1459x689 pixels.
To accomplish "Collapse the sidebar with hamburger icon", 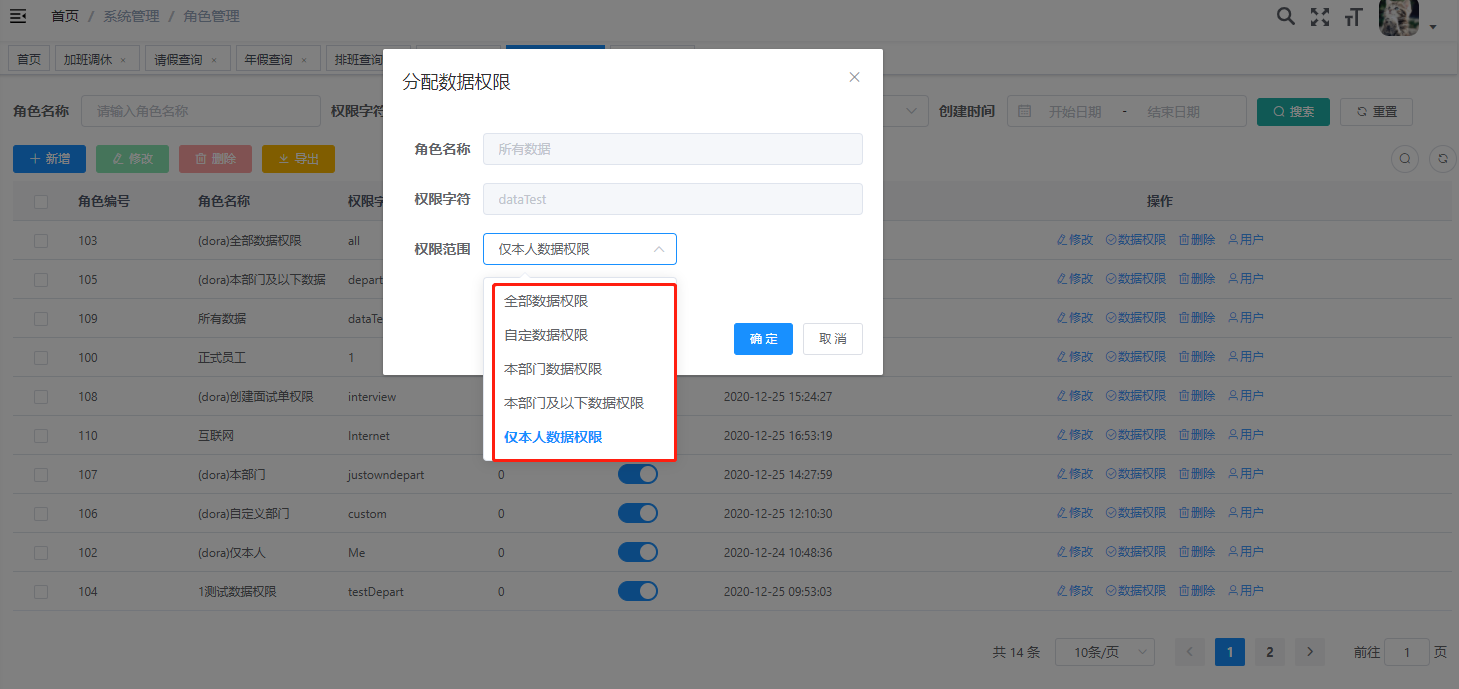I will [20, 16].
